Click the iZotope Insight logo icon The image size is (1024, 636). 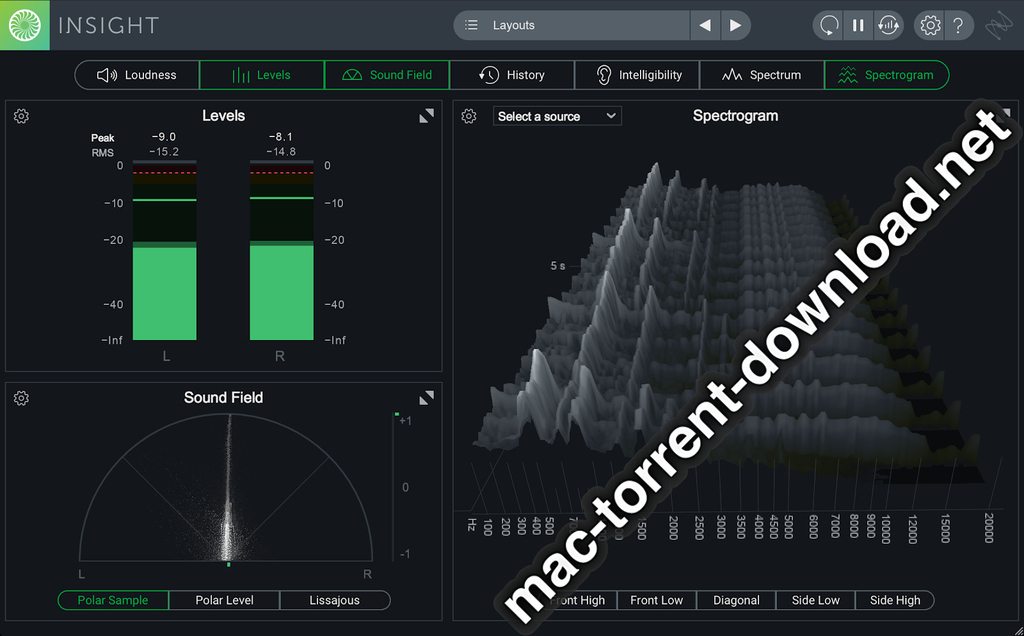click(25, 25)
